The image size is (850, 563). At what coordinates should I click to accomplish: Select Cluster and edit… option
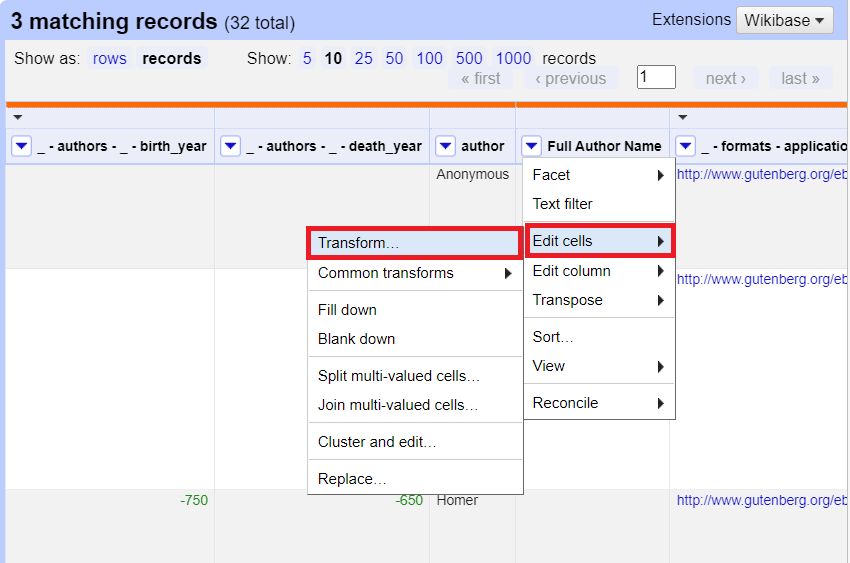click(376, 442)
